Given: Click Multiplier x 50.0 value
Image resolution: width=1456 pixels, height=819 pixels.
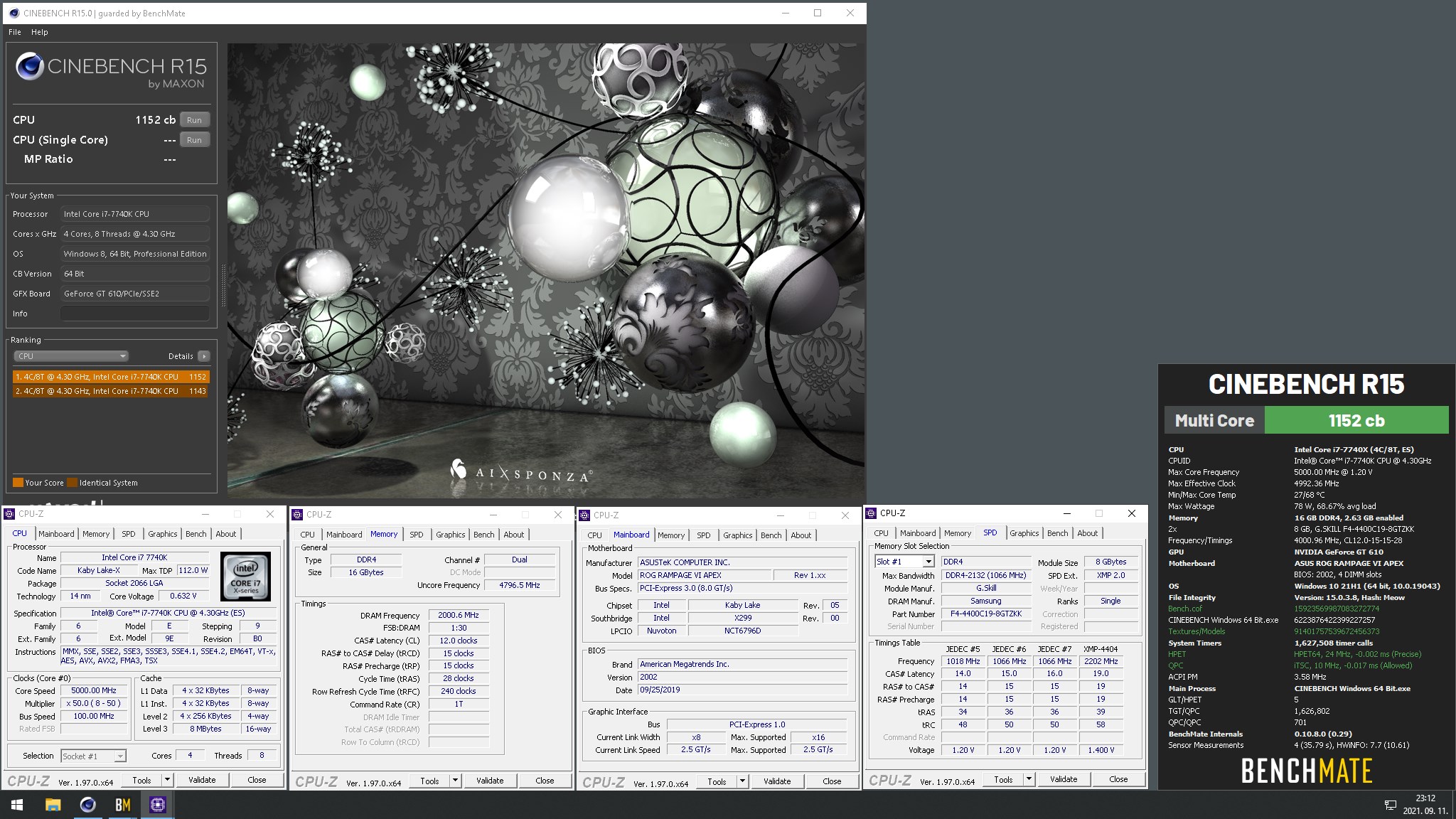Looking at the screenshot, I should click(94, 703).
